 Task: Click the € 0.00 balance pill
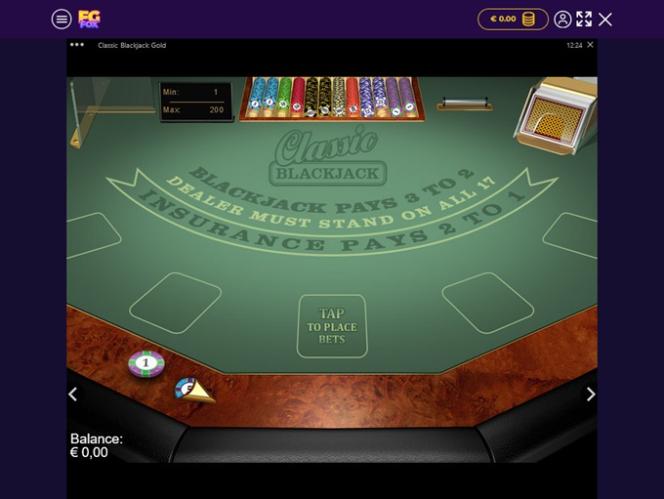pyautogui.click(x=513, y=19)
